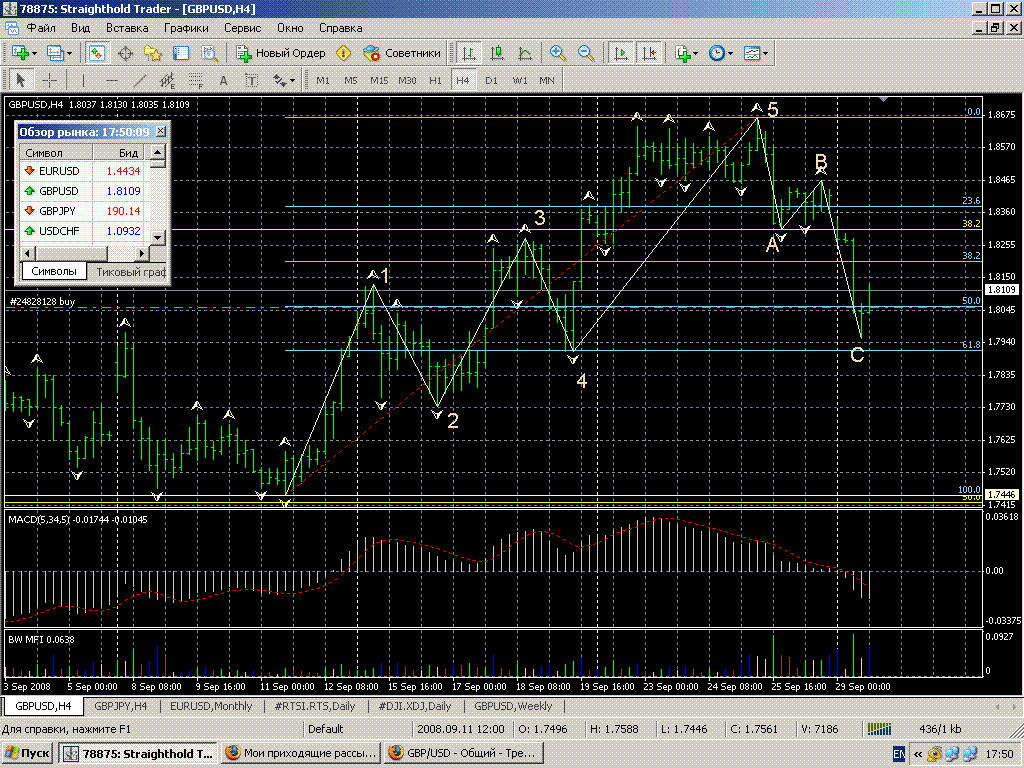Select the Horizontal Line drawing tool
The height and width of the screenshot is (768, 1024).
[112, 80]
